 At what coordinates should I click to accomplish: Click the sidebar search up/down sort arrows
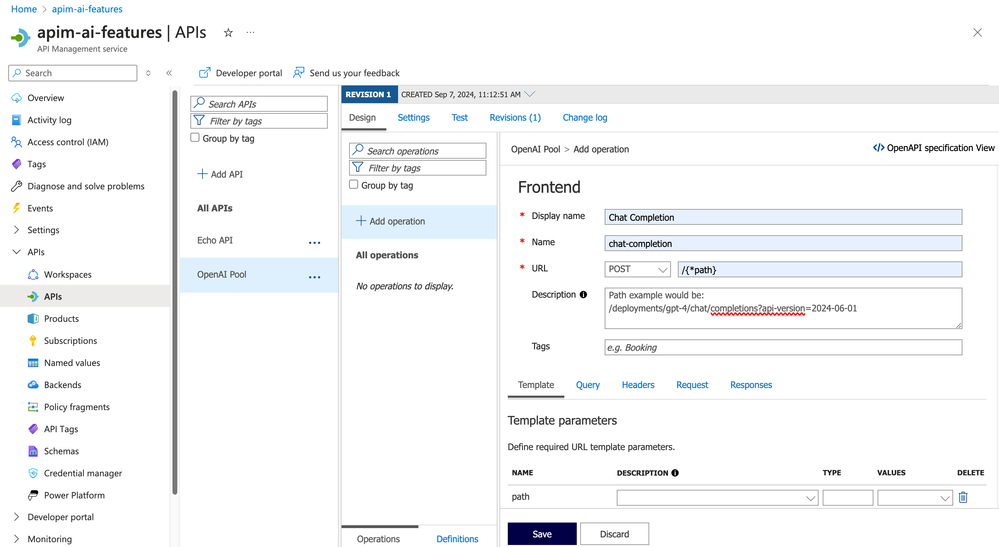[x=148, y=73]
